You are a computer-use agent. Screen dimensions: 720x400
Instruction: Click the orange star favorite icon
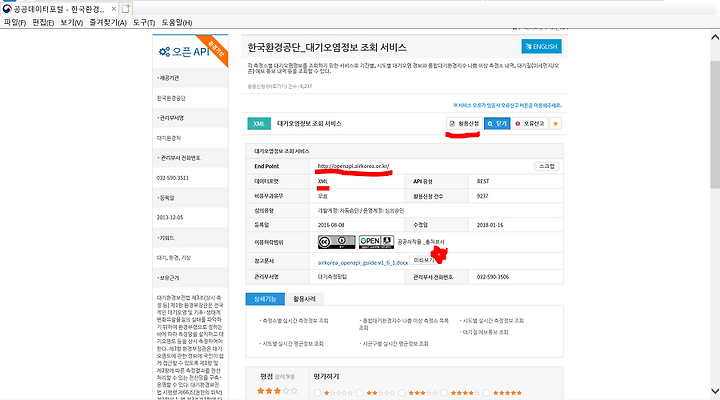click(555, 124)
